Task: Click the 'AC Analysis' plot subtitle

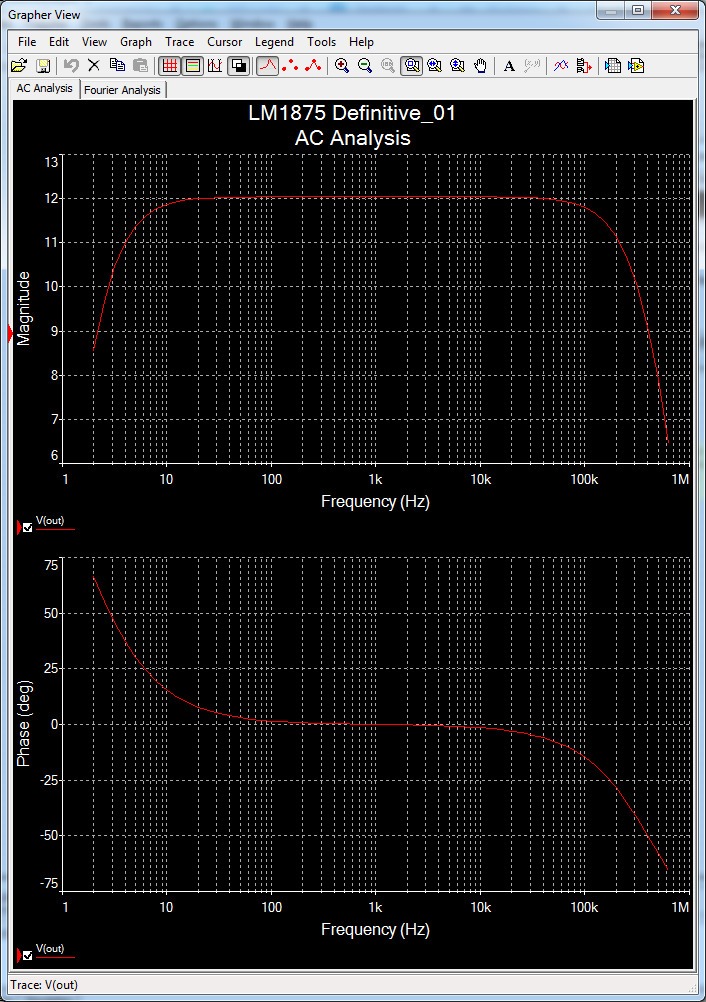Action: pos(352,138)
